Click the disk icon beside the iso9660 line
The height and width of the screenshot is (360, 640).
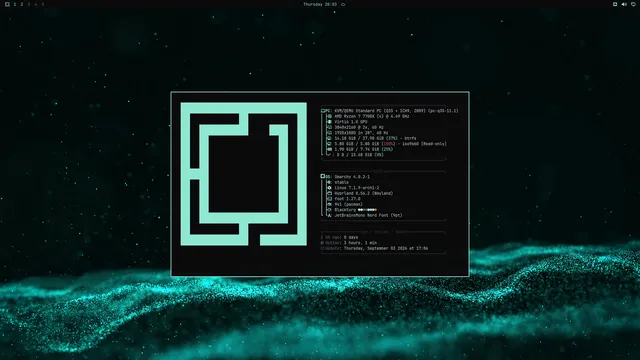[x=329, y=144]
